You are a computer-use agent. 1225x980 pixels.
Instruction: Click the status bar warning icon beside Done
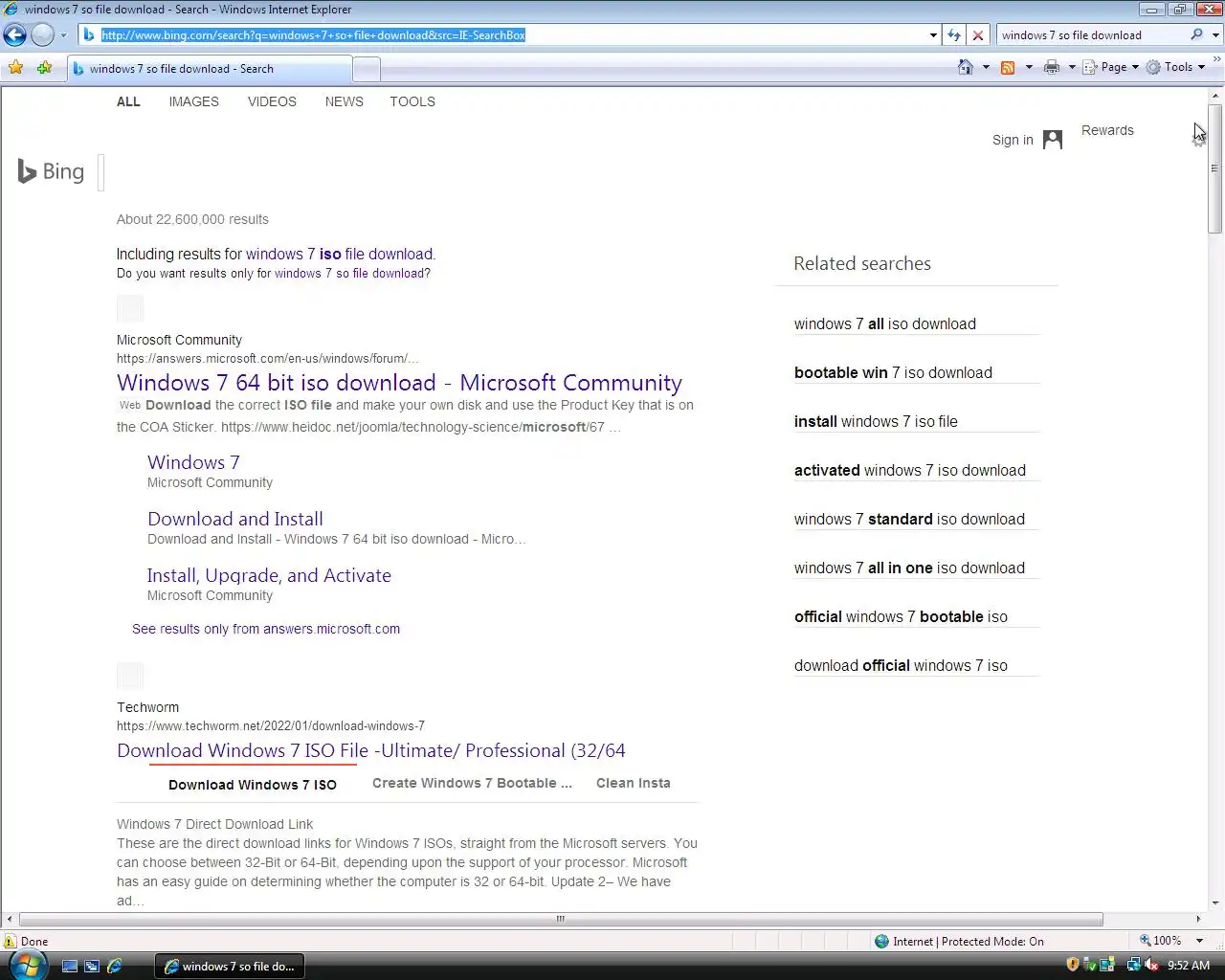pyautogui.click(x=11, y=942)
